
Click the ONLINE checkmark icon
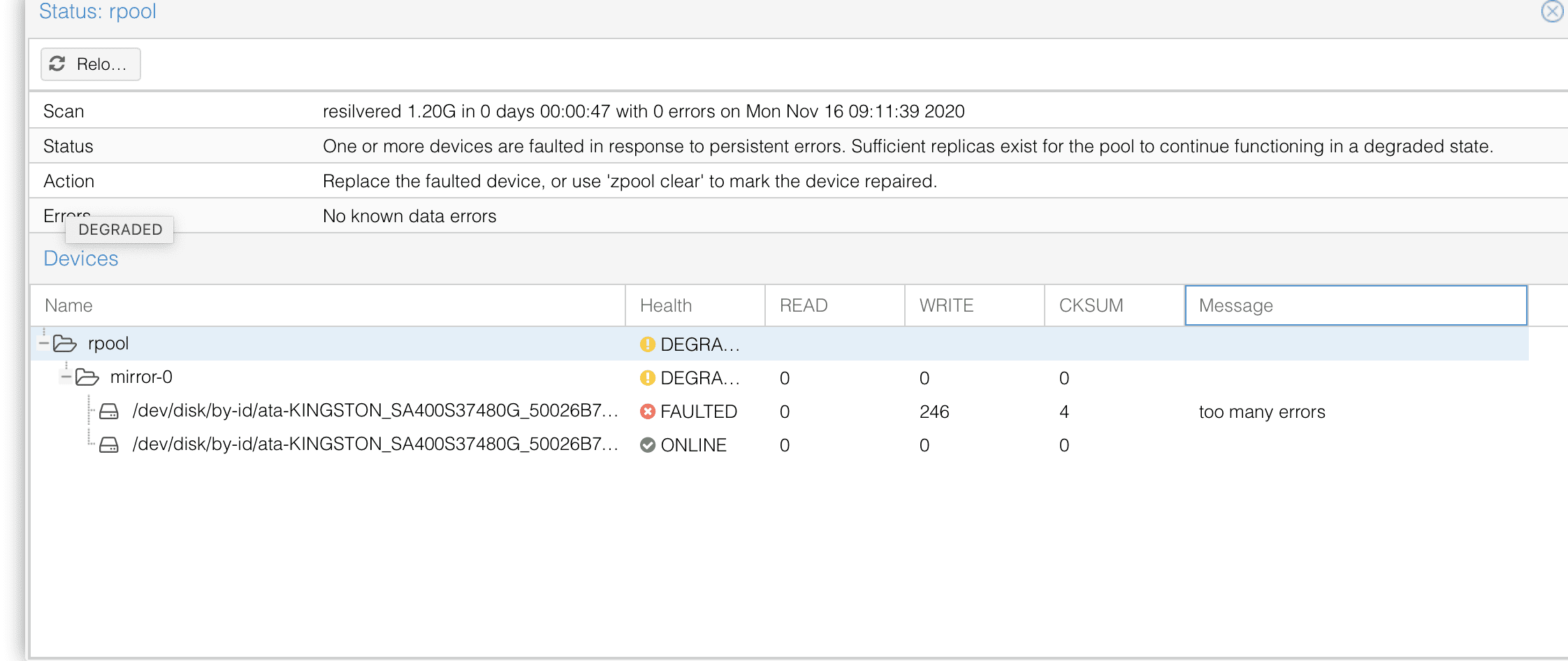648,444
